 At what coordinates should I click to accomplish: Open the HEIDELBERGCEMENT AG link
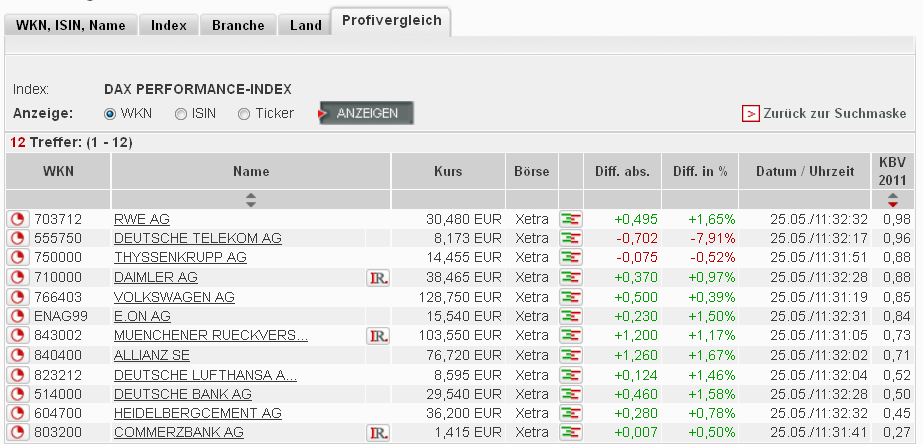pyautogui.click(x=198, y=413)
